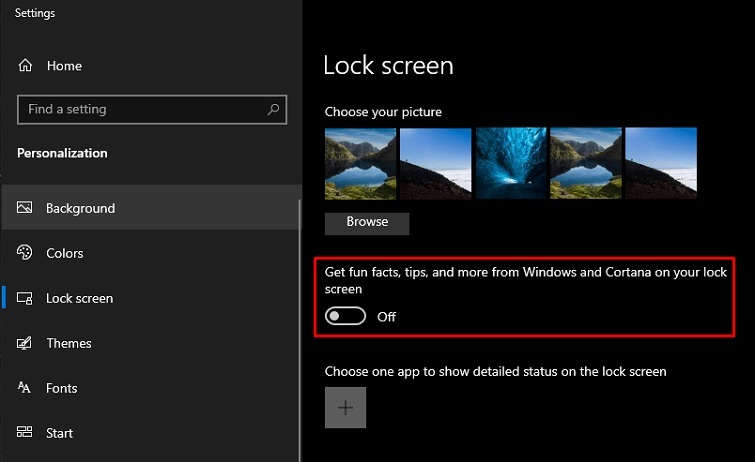
Task: Select the Start icon in the sidebar
Action: tap(25, 433)
